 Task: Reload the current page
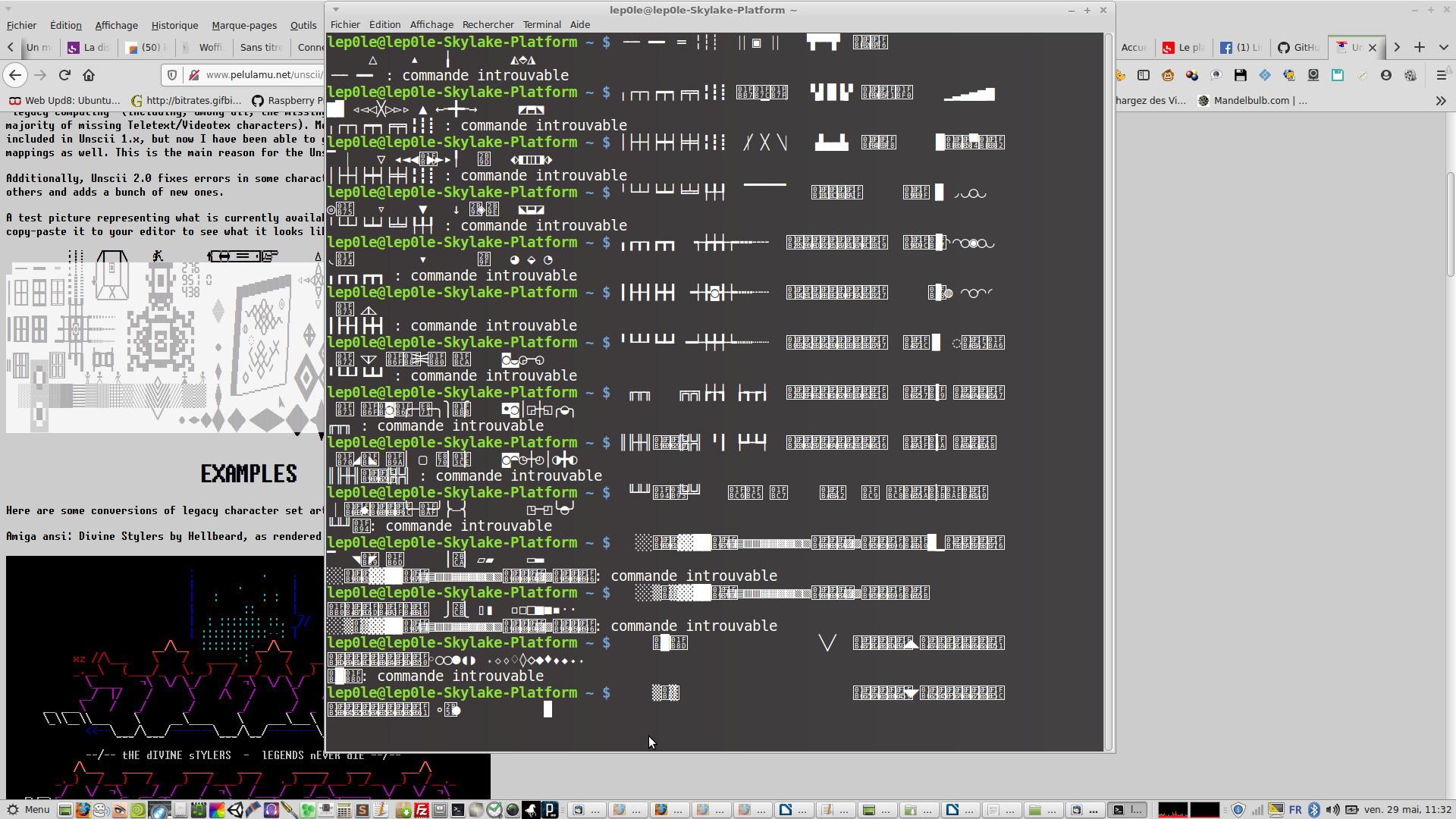pos(64,75)
